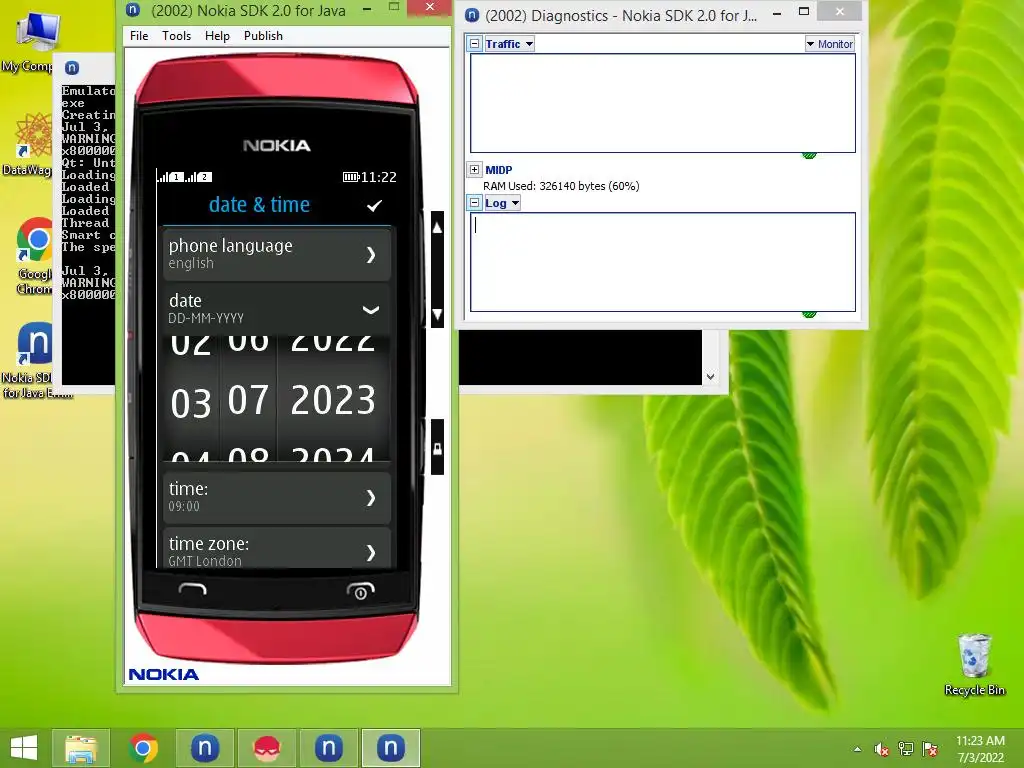Open the Monitor dropdown in Diagnostics
The image size is (1024, 768).
(x=829, y=44)
